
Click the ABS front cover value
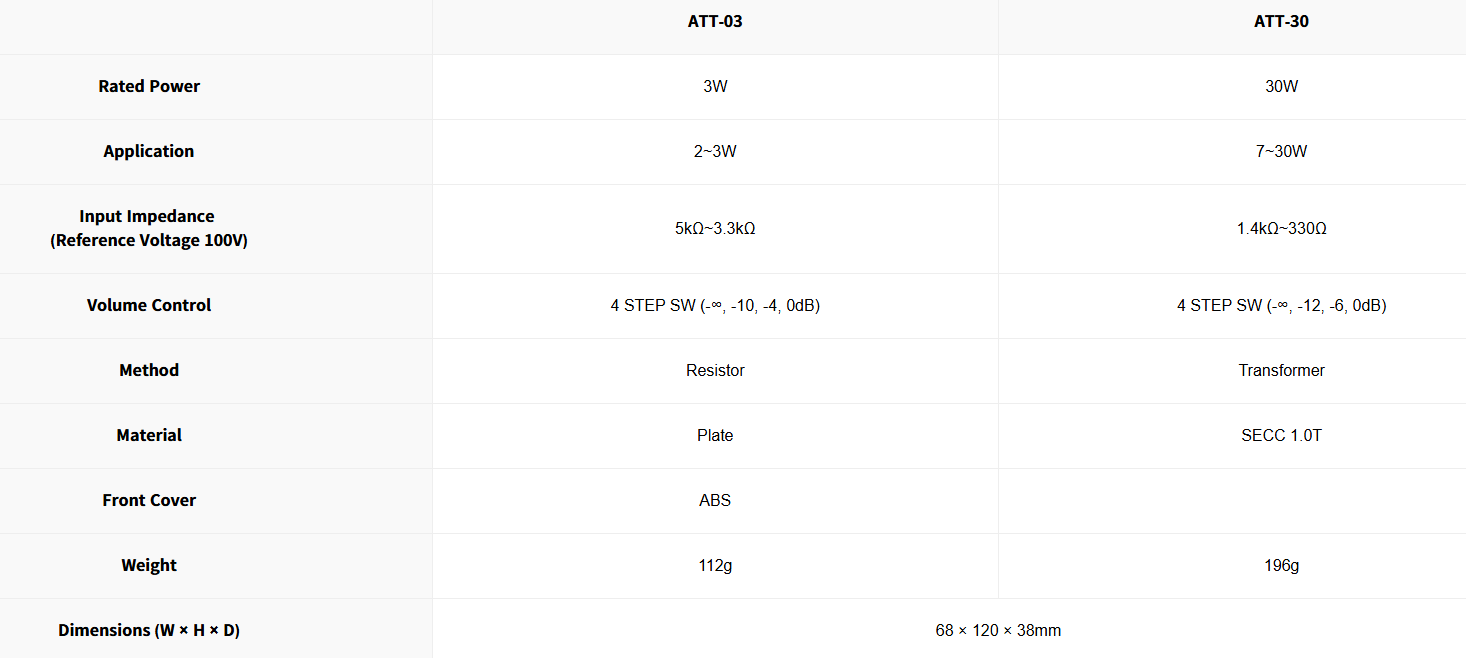click(715, 500)
